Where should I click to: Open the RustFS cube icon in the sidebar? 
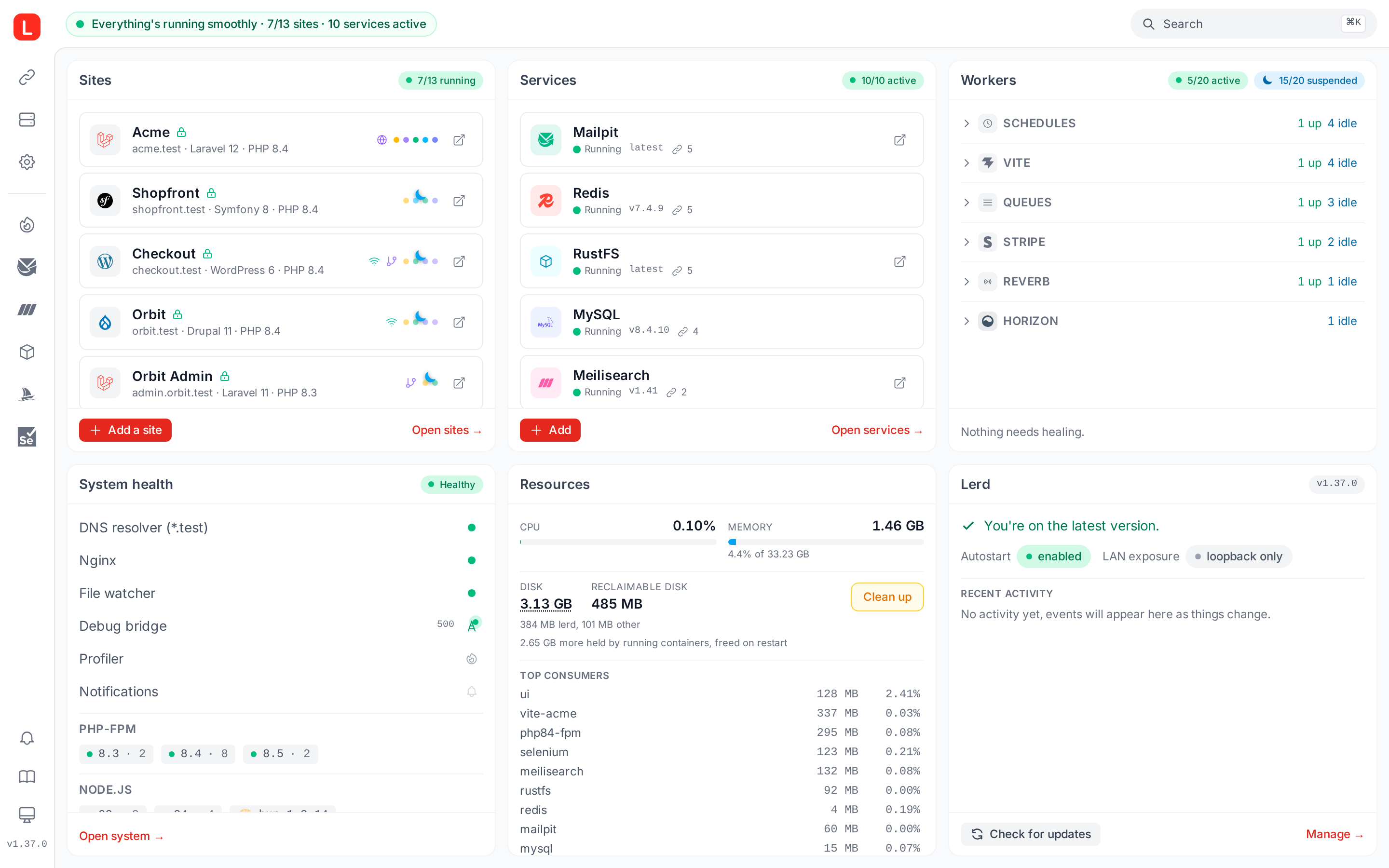tap(27, 352)
